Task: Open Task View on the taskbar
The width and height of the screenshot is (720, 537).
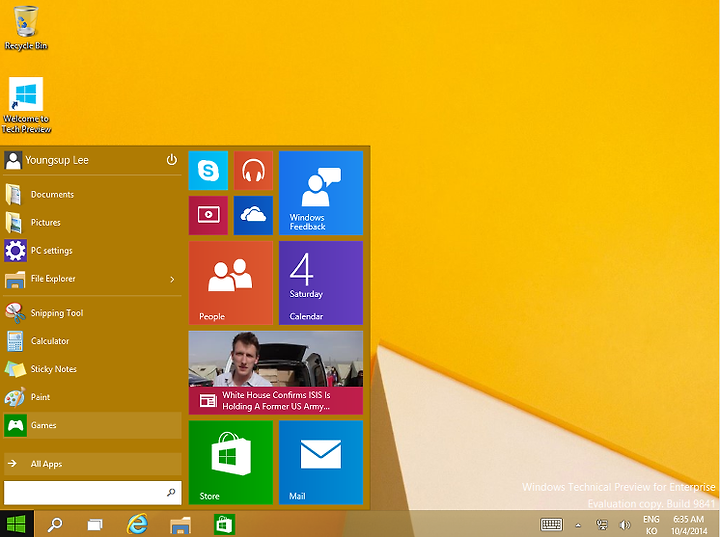Action: [x=95, y=524]
